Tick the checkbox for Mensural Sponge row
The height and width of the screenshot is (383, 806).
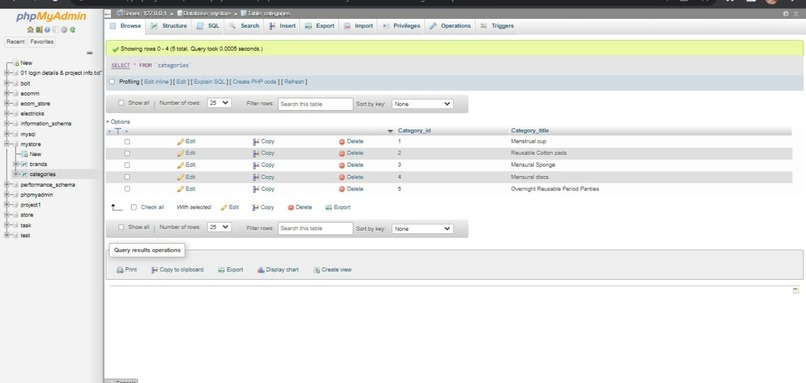127,165
